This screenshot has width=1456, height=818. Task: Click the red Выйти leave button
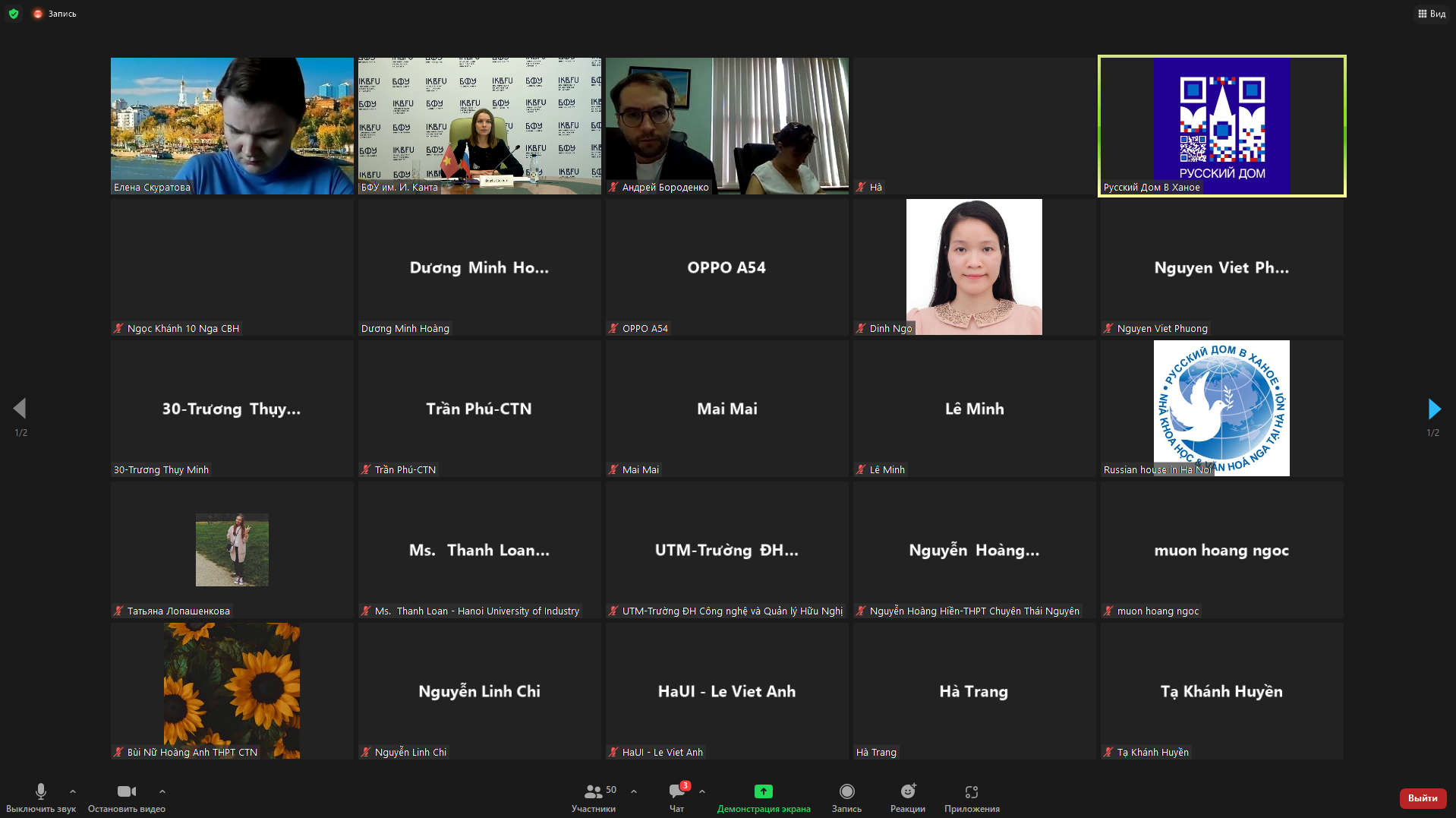click(x=1423, y=798)
